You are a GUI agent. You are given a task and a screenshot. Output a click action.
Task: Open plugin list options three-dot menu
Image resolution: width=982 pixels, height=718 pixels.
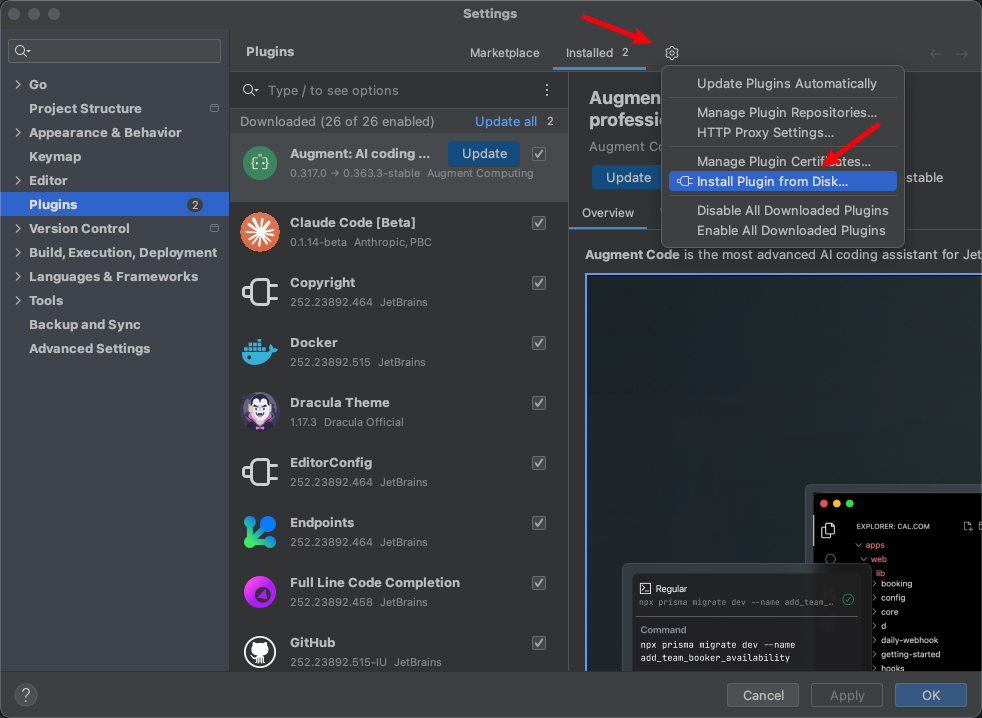click(547, 90)
